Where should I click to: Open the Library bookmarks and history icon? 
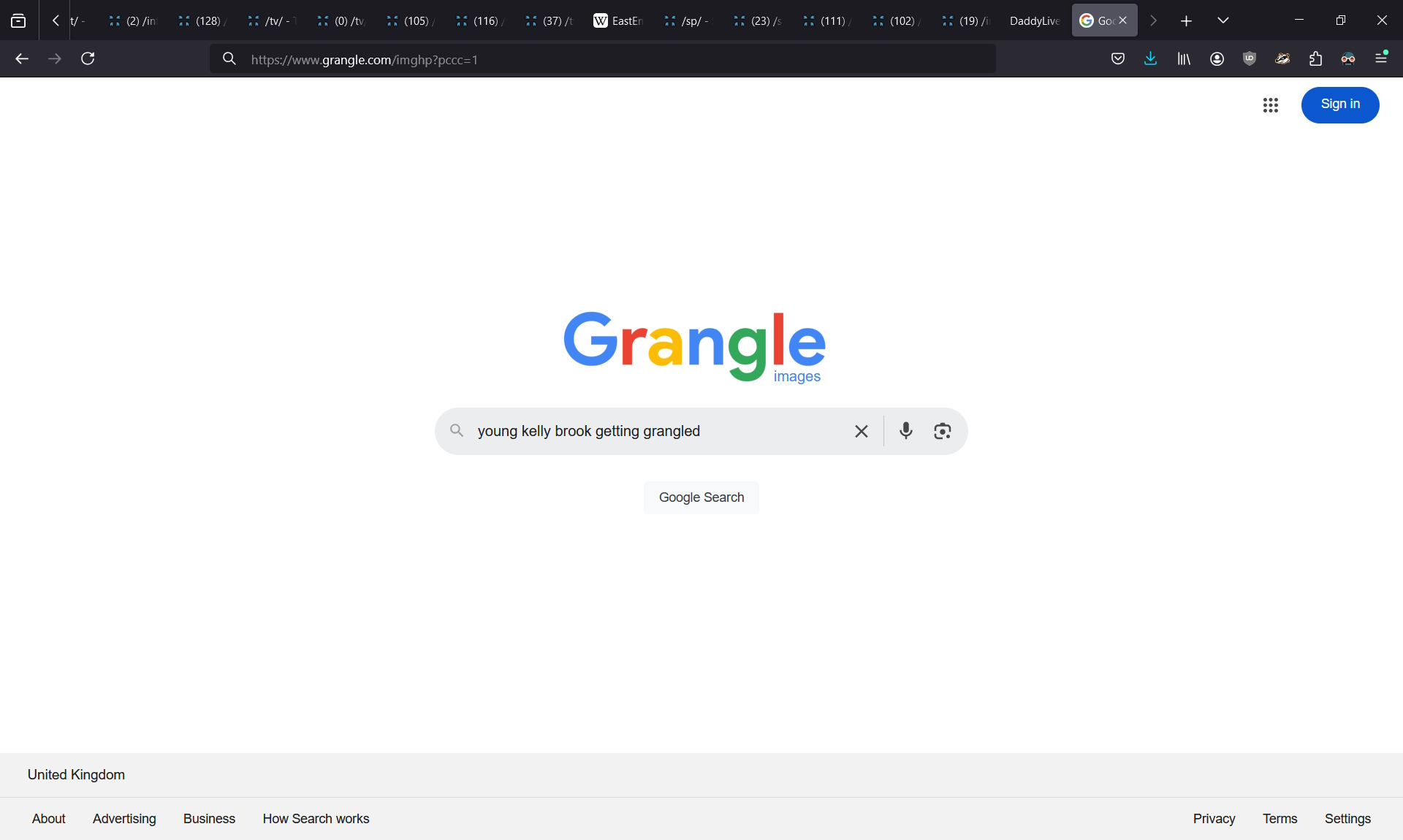1184,58
